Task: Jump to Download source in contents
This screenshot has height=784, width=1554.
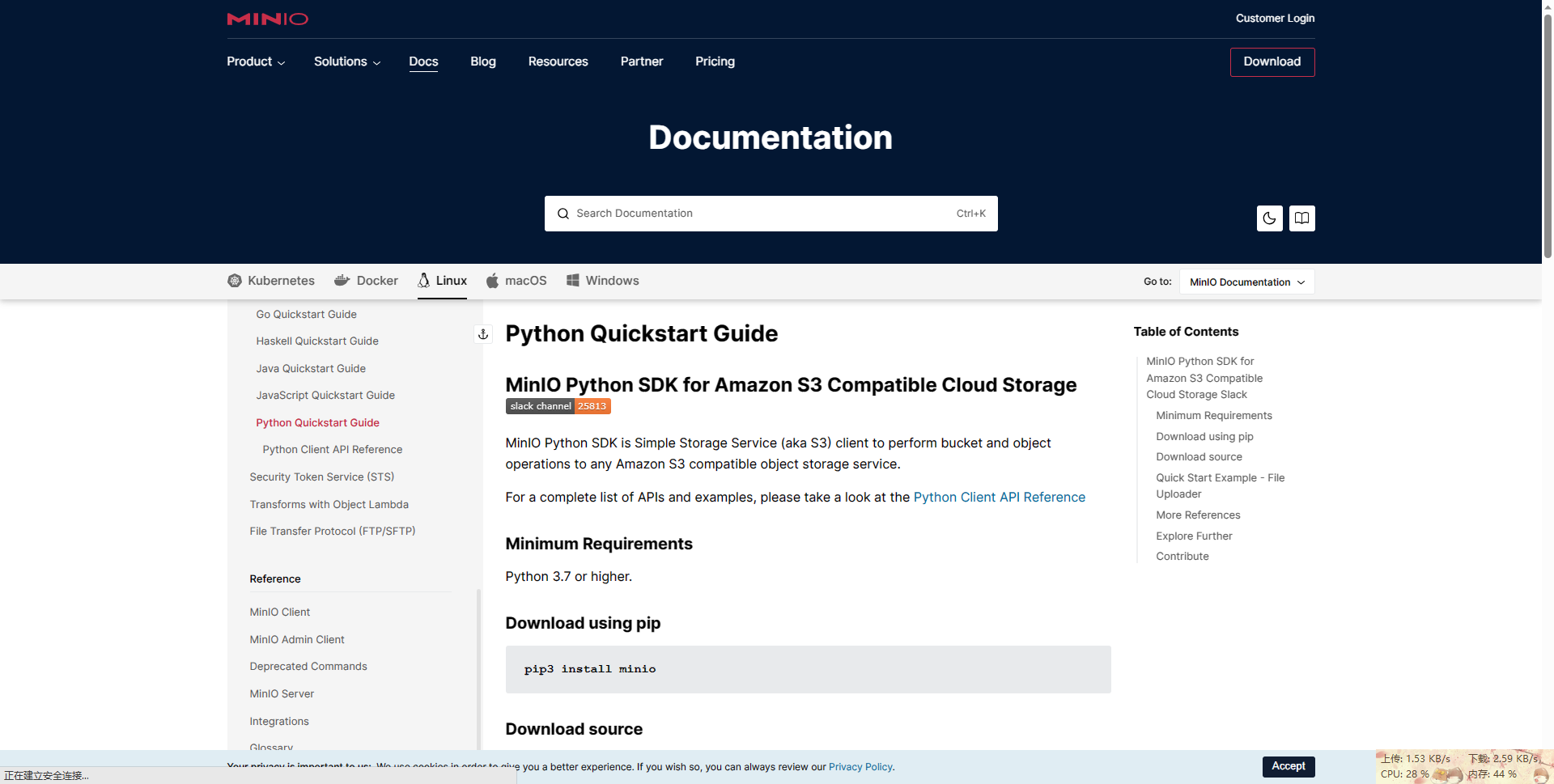Action: pos(1199,457)
